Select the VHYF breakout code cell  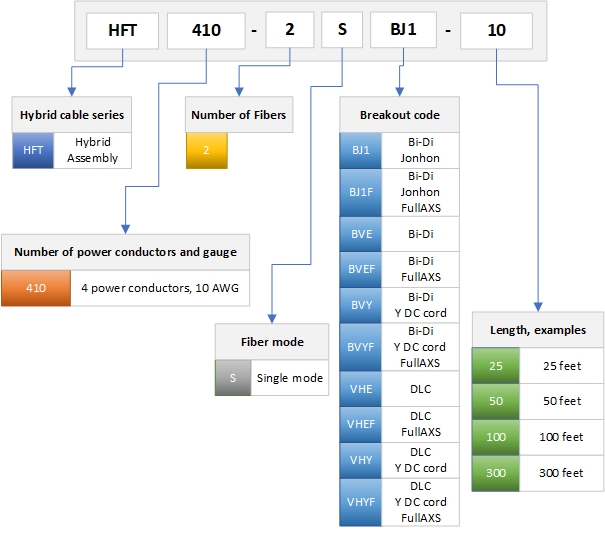(358, 502)
